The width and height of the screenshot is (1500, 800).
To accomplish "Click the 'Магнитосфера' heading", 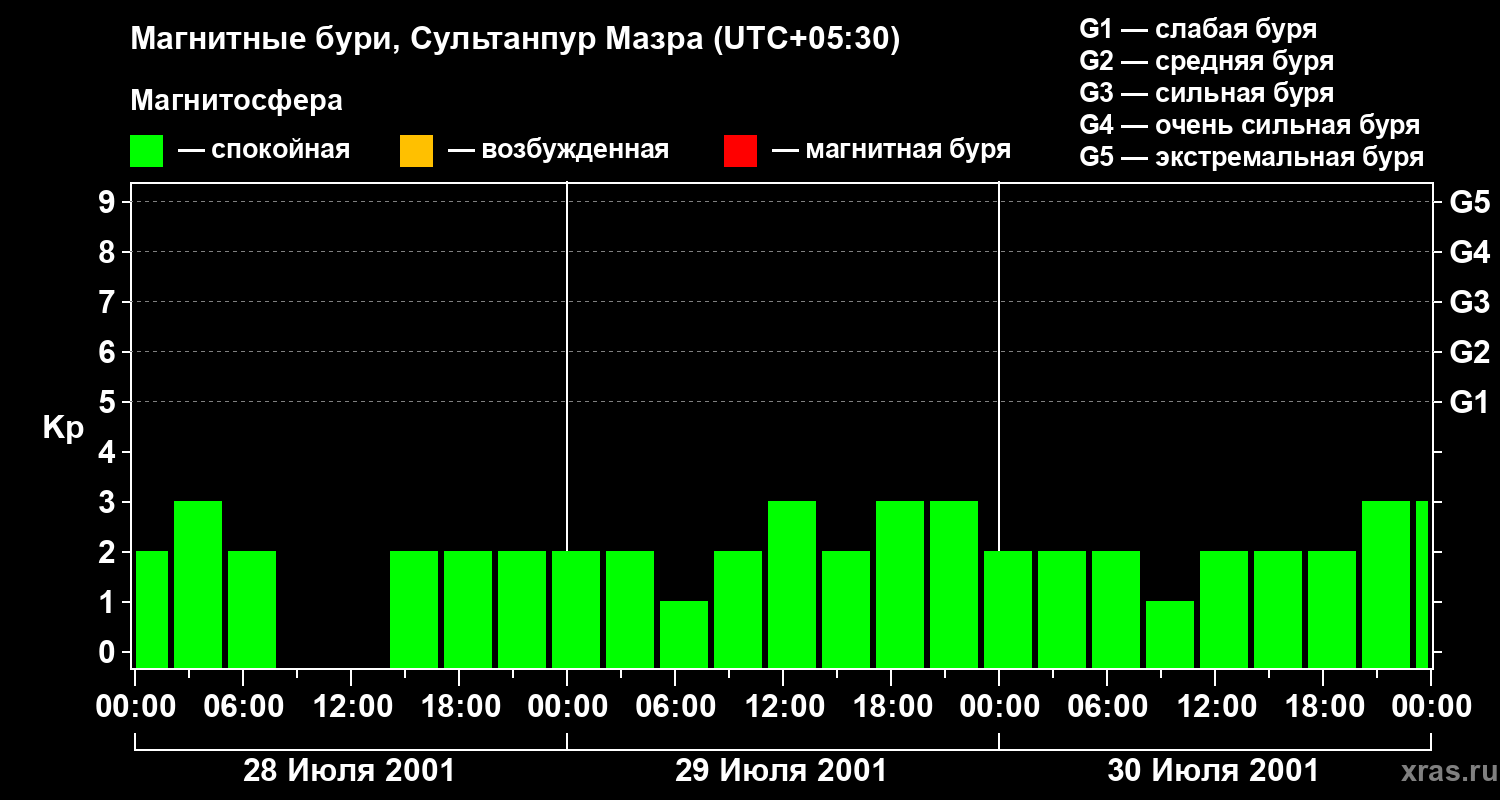I will [x=237, y=101].
